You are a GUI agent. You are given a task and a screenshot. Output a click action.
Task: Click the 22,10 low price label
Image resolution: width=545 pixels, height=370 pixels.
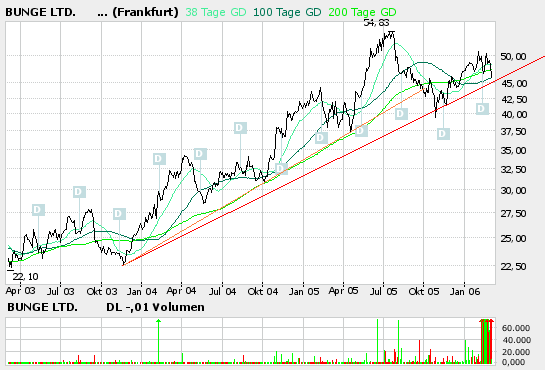(25, 277)
